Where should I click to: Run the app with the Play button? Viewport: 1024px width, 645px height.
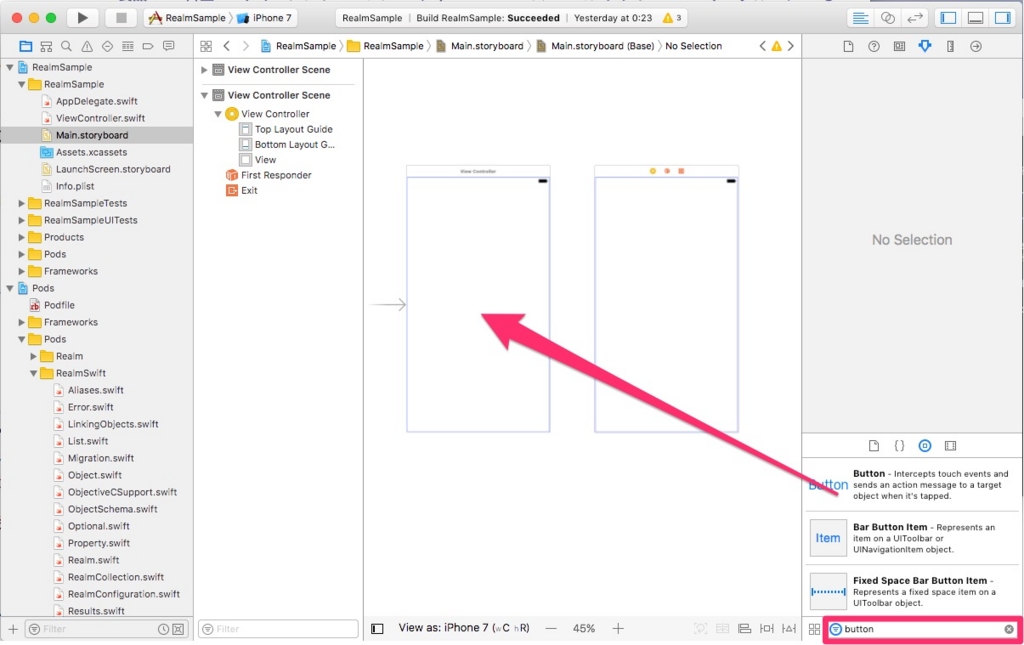point(82,18)
